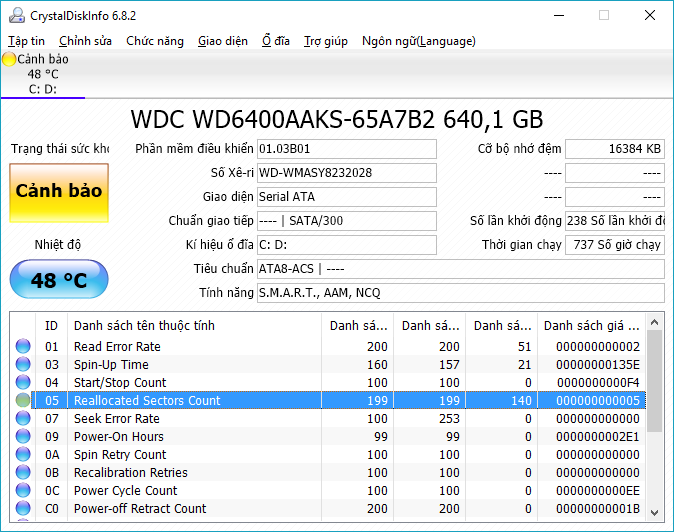Click worst value 253 in Seek Error Rate row
This screenshot has height=532, width=674.
[x=449, y=419]
